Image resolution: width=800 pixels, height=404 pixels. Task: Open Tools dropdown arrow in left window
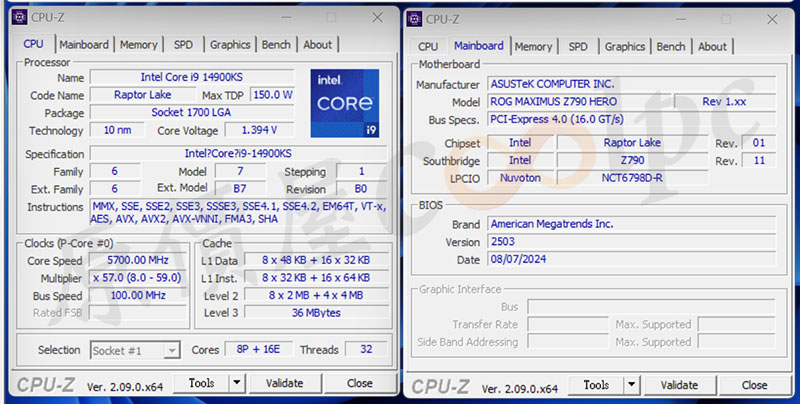(x=237, y=383)
